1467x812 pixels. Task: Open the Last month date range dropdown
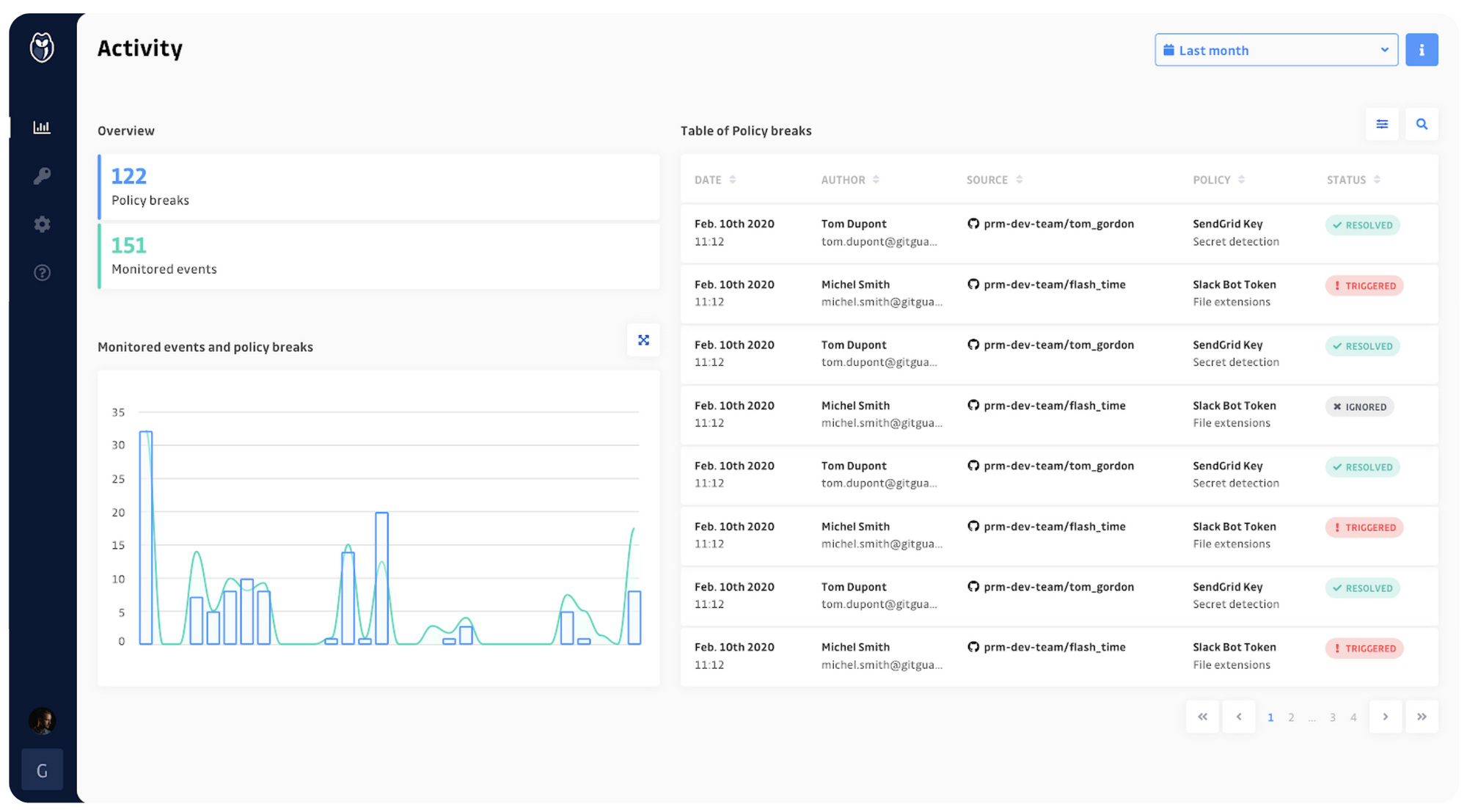pyautogui.click(x=1276, y=49)
